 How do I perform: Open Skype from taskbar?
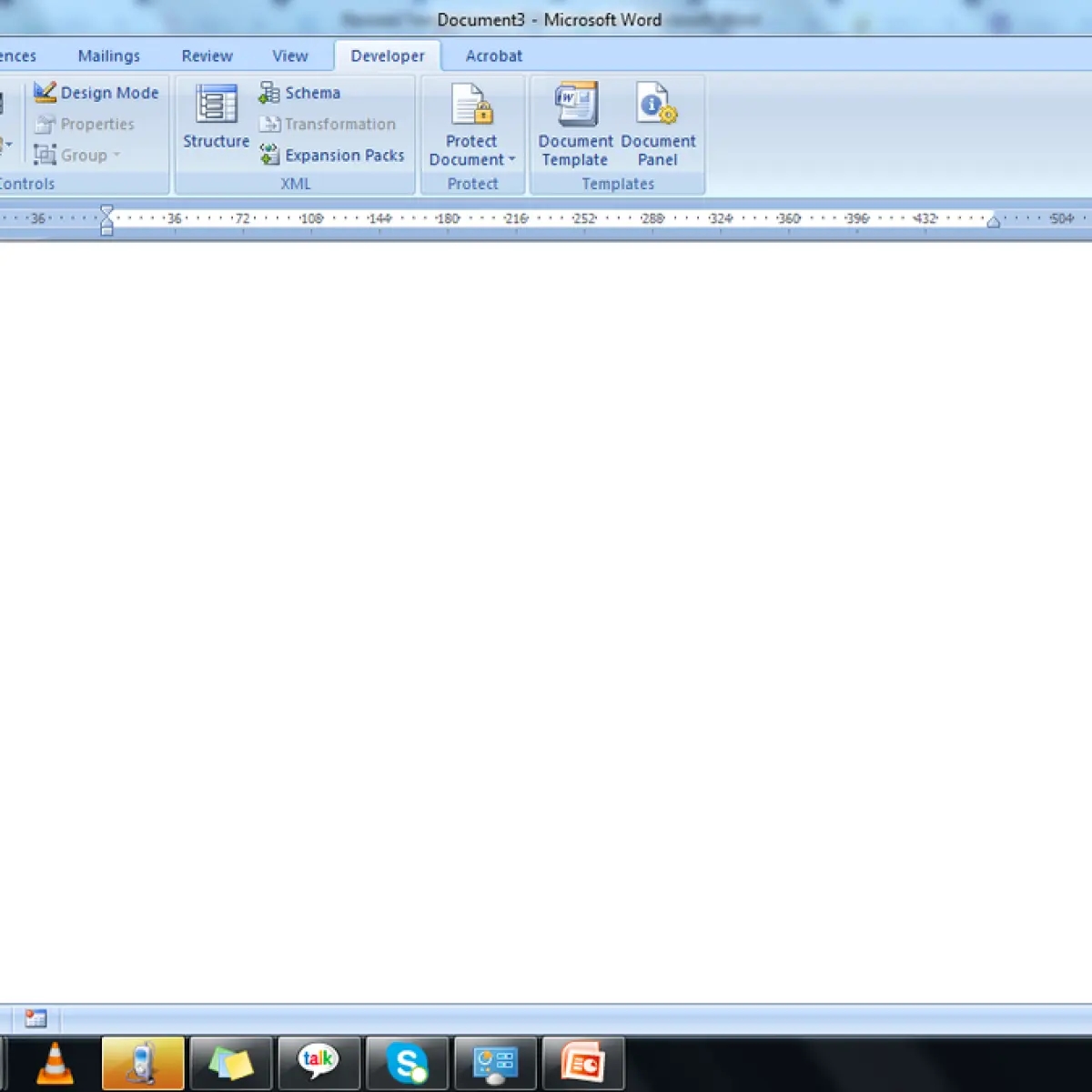pos(407,1063)
